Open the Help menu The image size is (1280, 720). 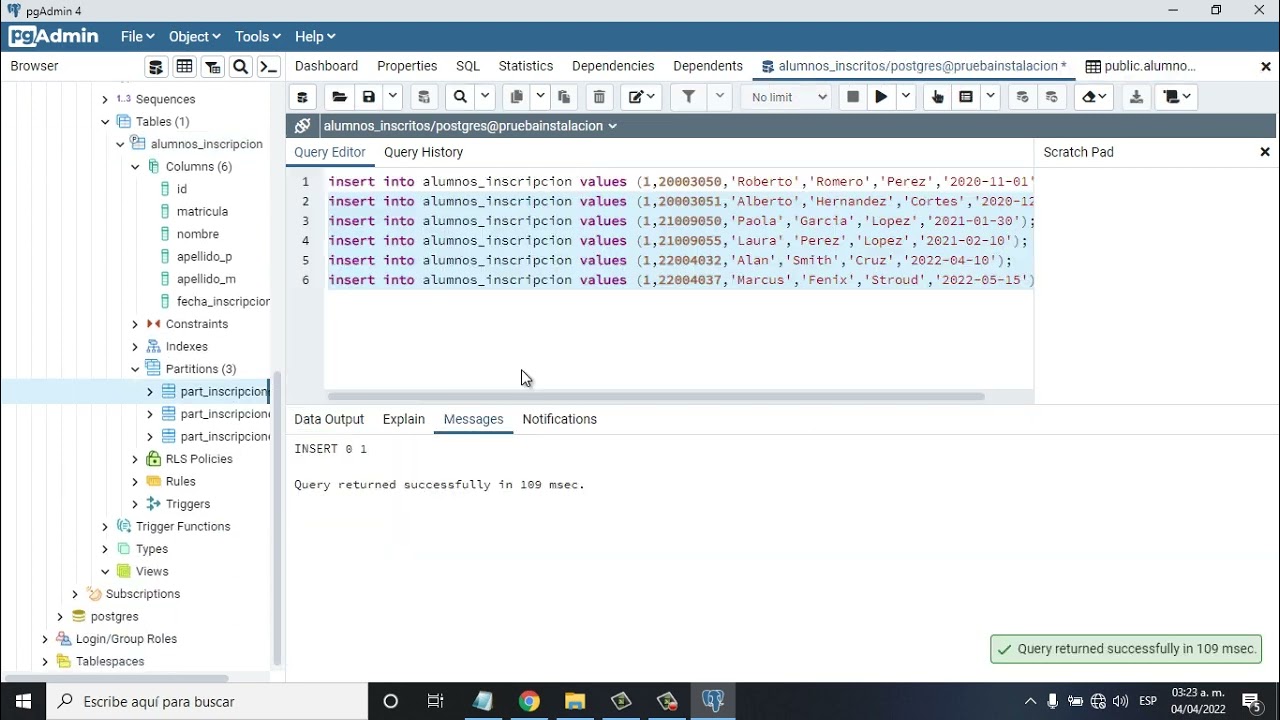[x=314, y=36]
